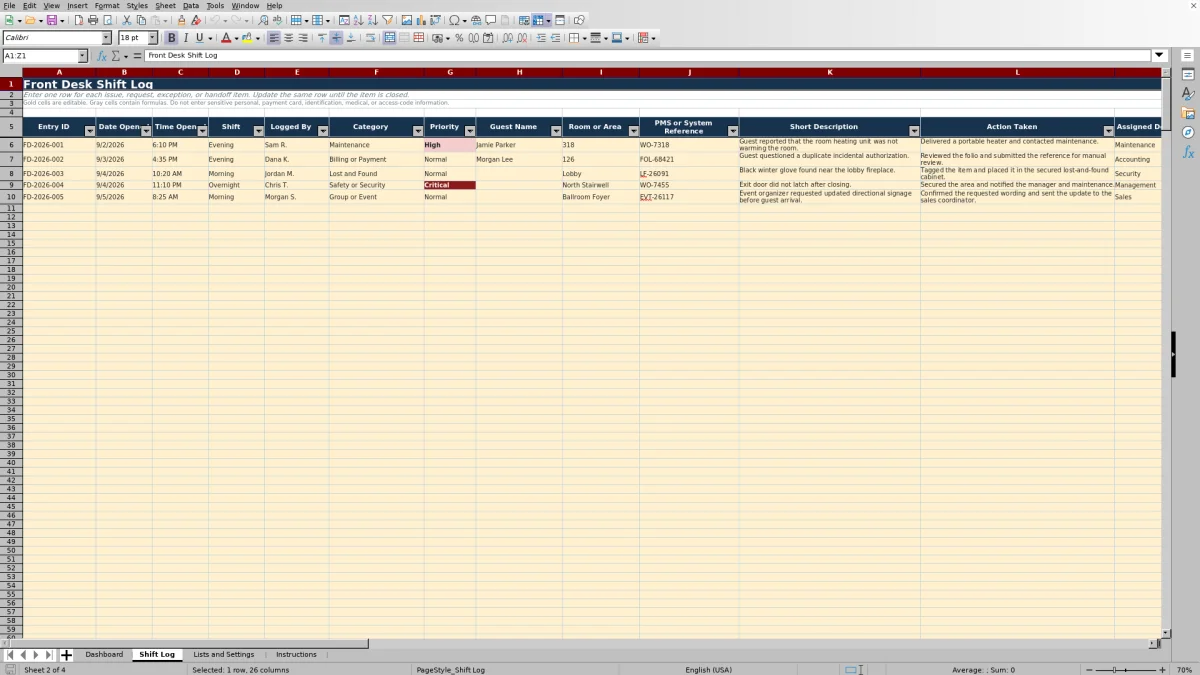Click the zoom percentage 70% in status bar
The width and height of the screenshot is (1200, 675).
pos(1183,670)
